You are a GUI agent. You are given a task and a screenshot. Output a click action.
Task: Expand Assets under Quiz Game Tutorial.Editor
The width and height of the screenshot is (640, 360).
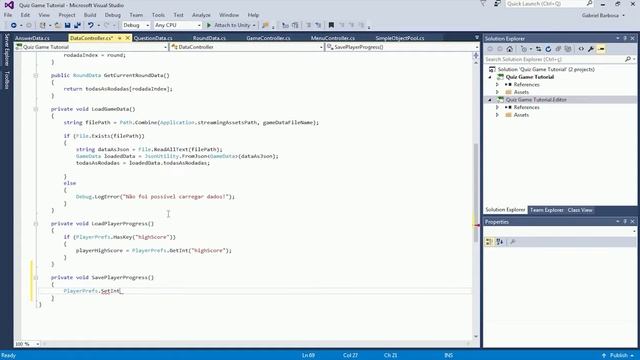tap(497, 115)
